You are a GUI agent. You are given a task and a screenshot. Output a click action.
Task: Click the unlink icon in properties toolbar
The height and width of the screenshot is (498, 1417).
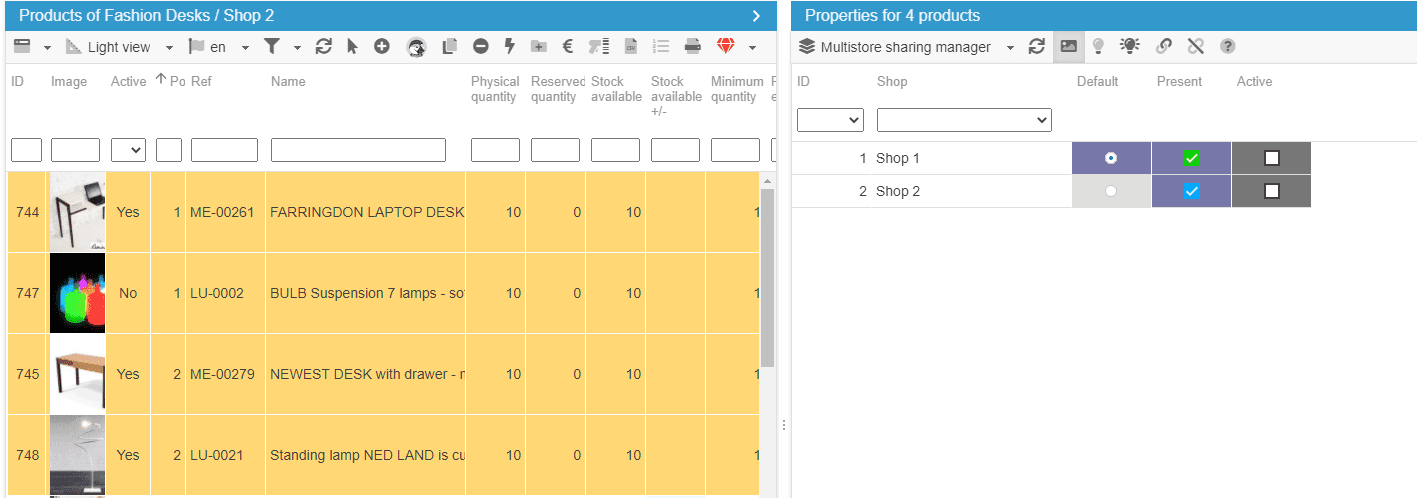(x=1195, y=46)
